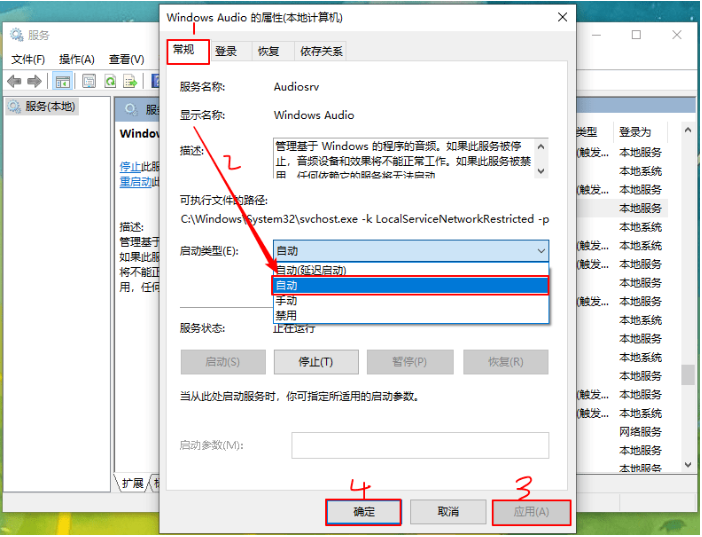Screen dimensions: 702x537
Task: Open the 操作(A) menu
Action: click(x=77, y=59)
